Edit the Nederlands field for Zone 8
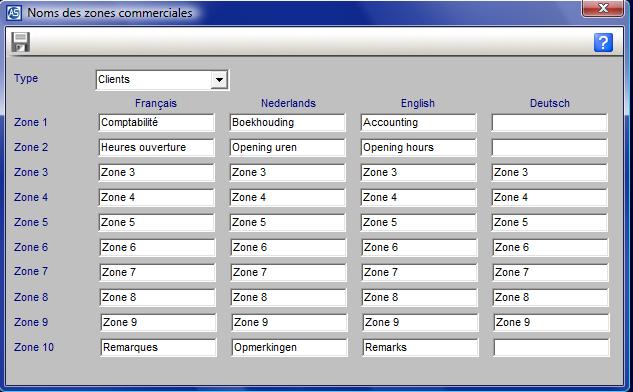The height and width of the screenshot is (392, 633). pos(288,298)
